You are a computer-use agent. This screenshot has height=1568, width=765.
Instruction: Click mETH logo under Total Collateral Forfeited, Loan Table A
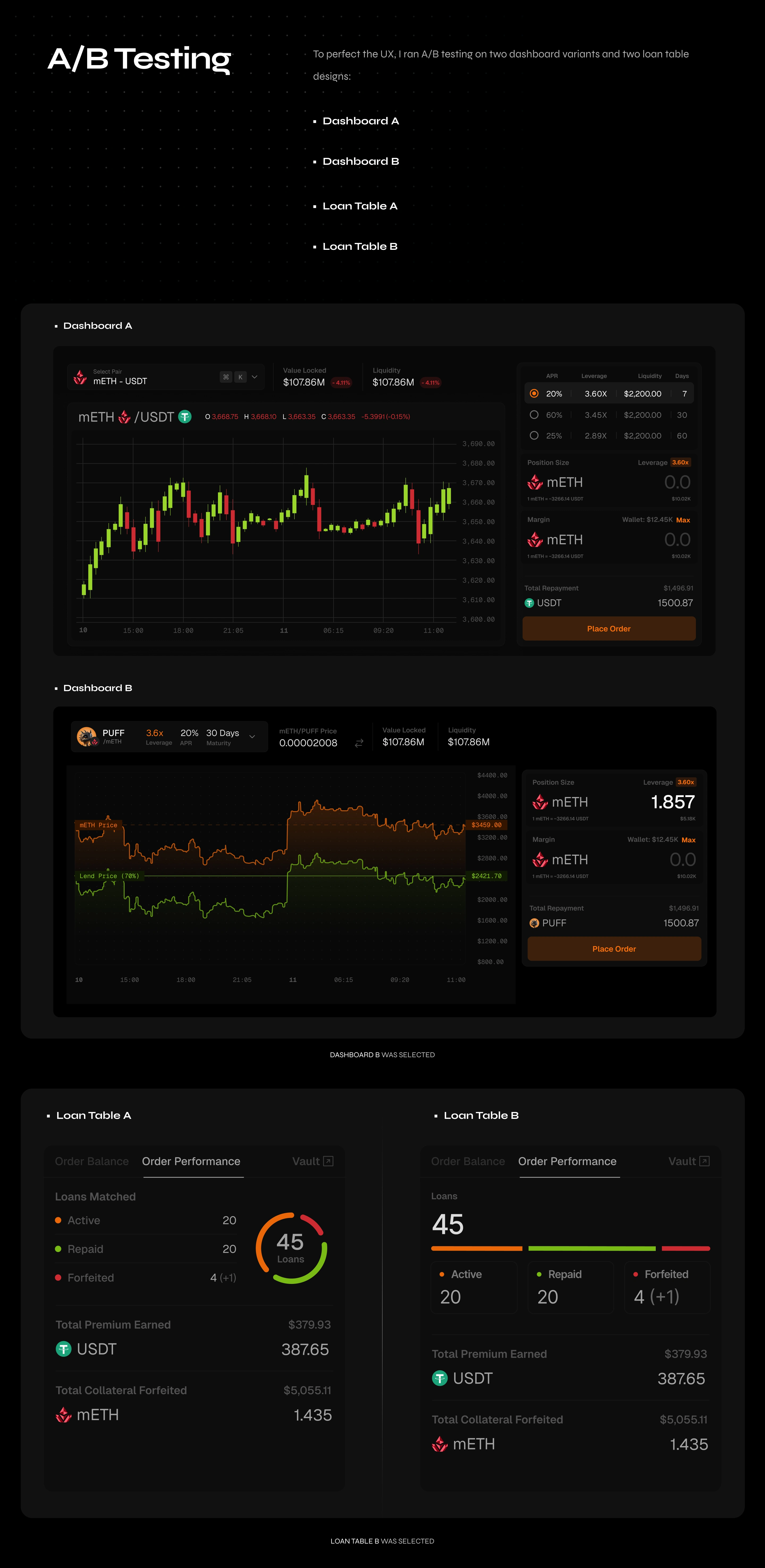(x=63, y=1415)
